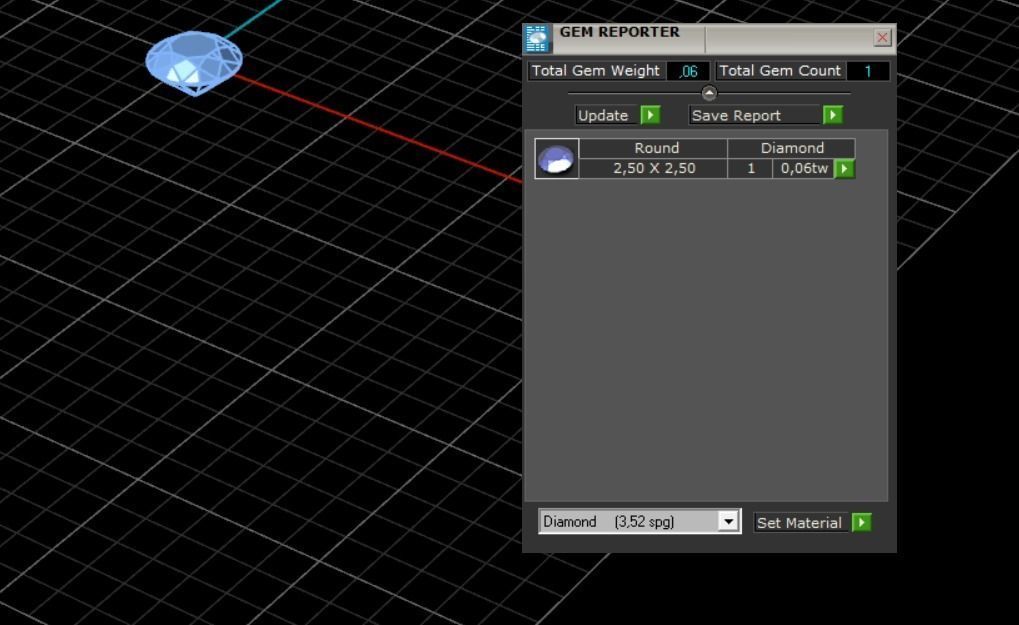
Task: Open the Diamond (3,52 spg) material dropdown
Action: pyautogui.click(x=639, y=522)
